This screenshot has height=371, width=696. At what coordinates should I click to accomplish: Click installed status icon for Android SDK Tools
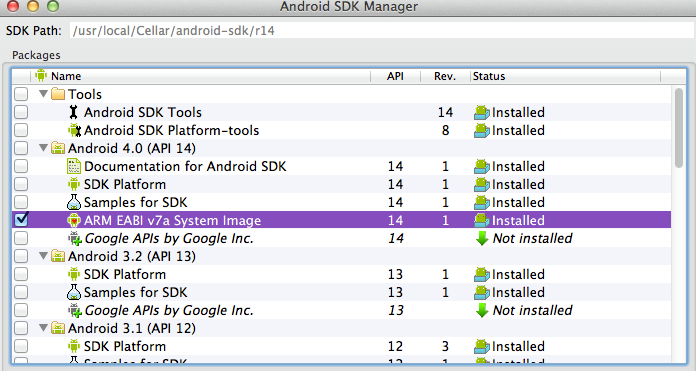coord(482,113)
